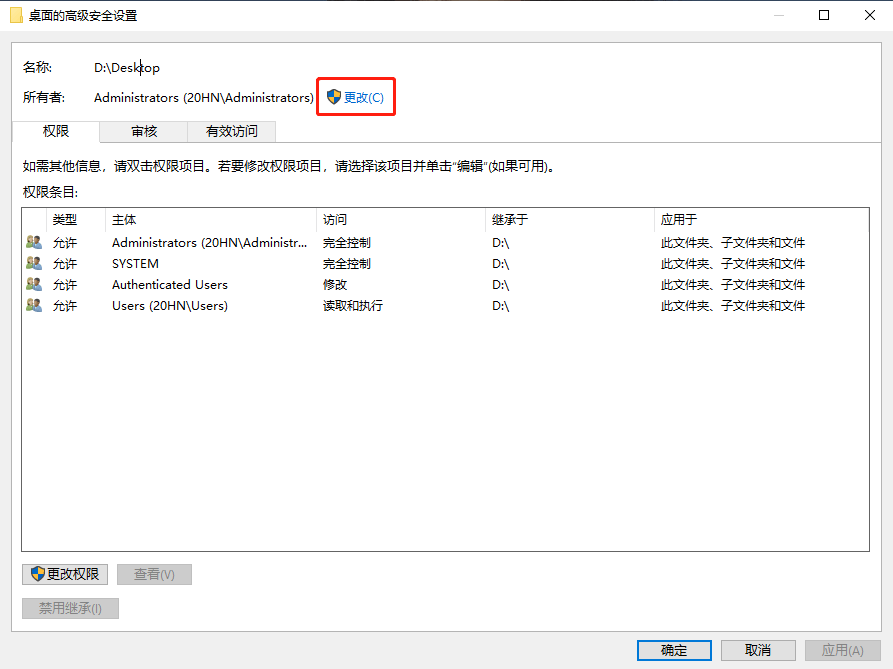Image resolution: width=893 pixels, height=669 pixels.
Task: Click the user icon on the SYSTEM row
Action: (31, 263)
